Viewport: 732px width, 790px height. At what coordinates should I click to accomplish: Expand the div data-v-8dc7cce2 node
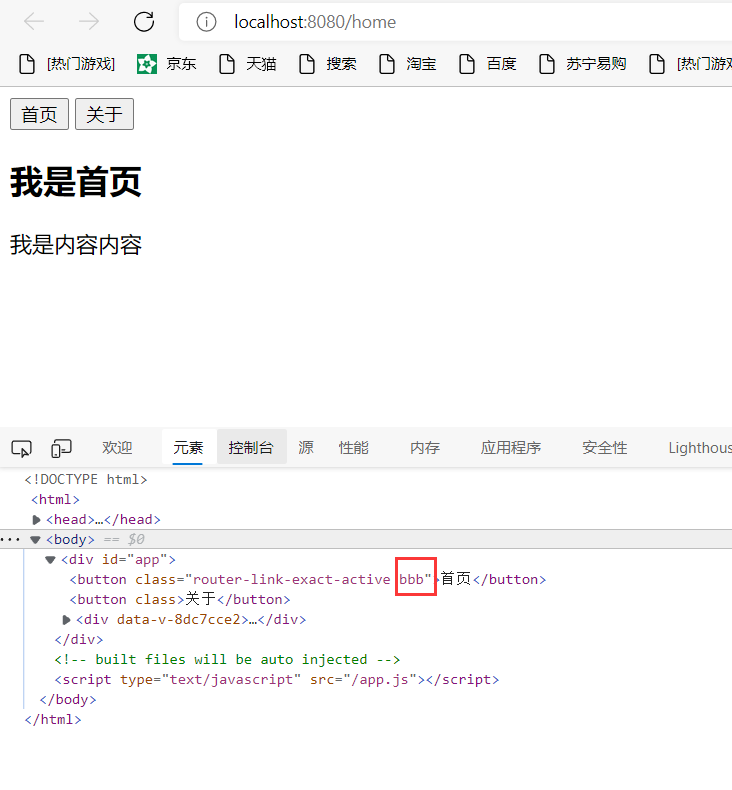click(x=66, y=620)
